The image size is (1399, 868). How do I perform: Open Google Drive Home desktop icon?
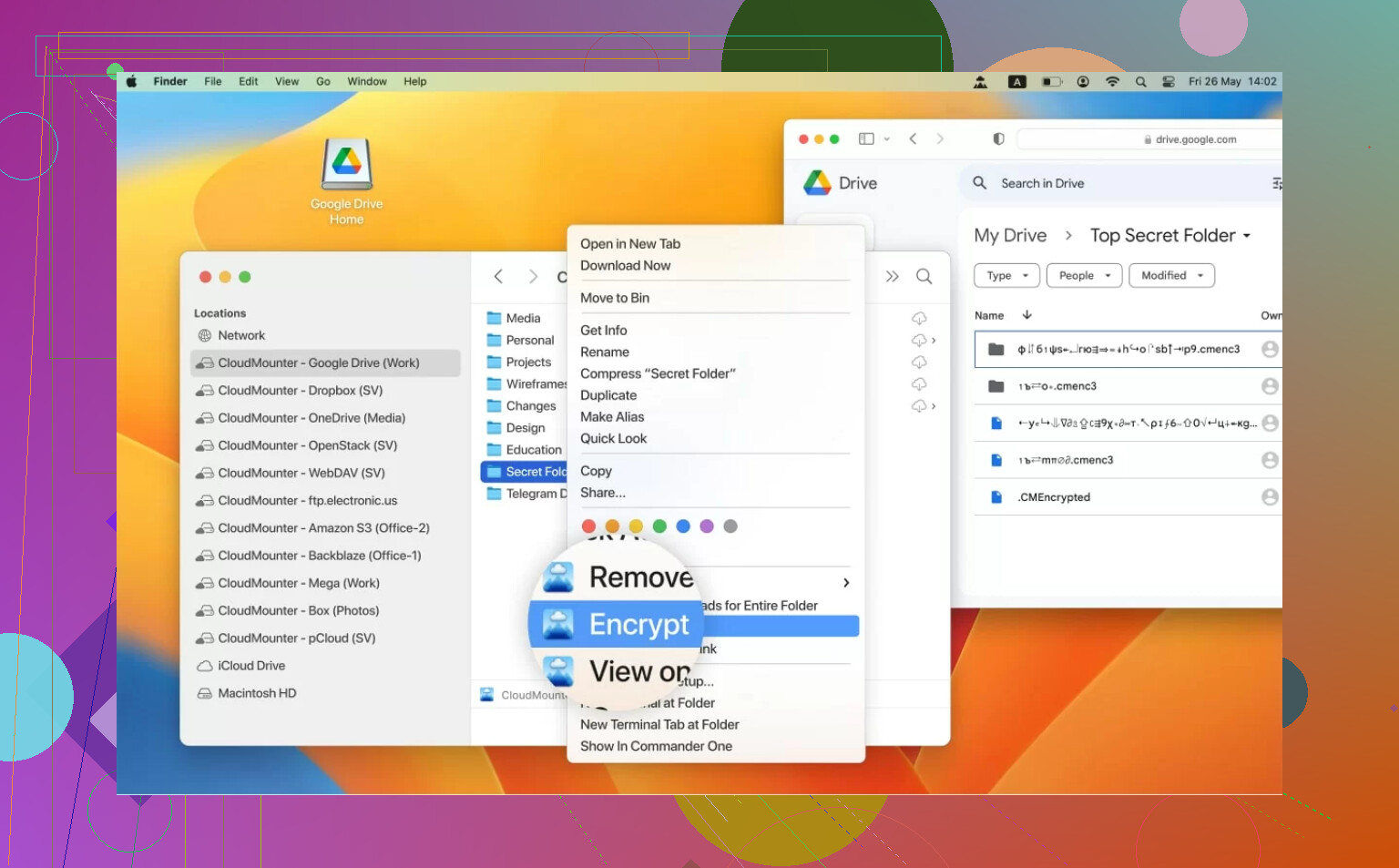(x=346, y=166)
